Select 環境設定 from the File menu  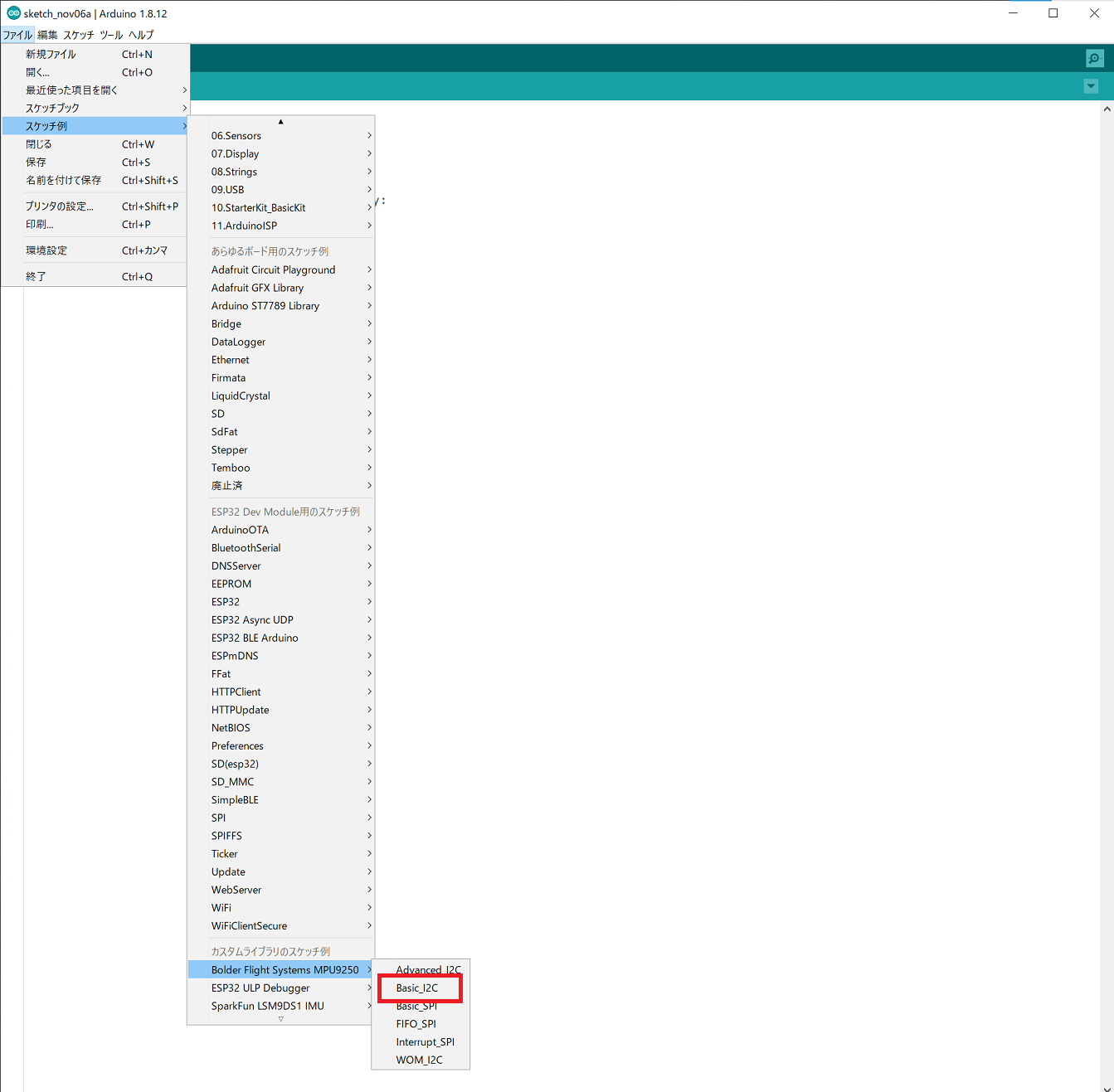point(46,250)
